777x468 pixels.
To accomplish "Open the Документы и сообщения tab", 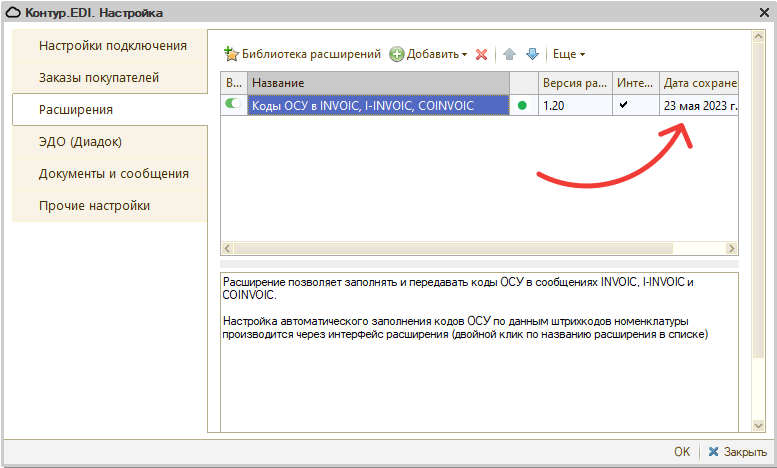I will click(x=110, y=174).
